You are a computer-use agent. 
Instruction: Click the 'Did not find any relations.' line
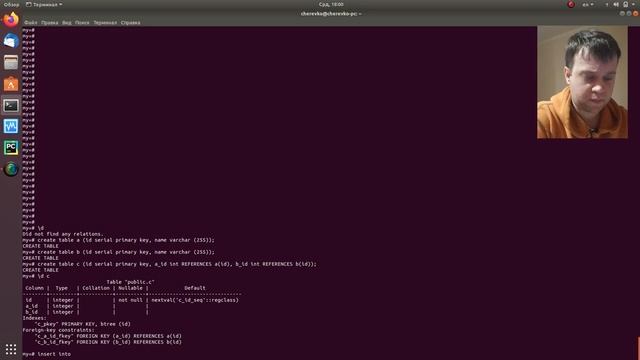click(x=63, y=234)
